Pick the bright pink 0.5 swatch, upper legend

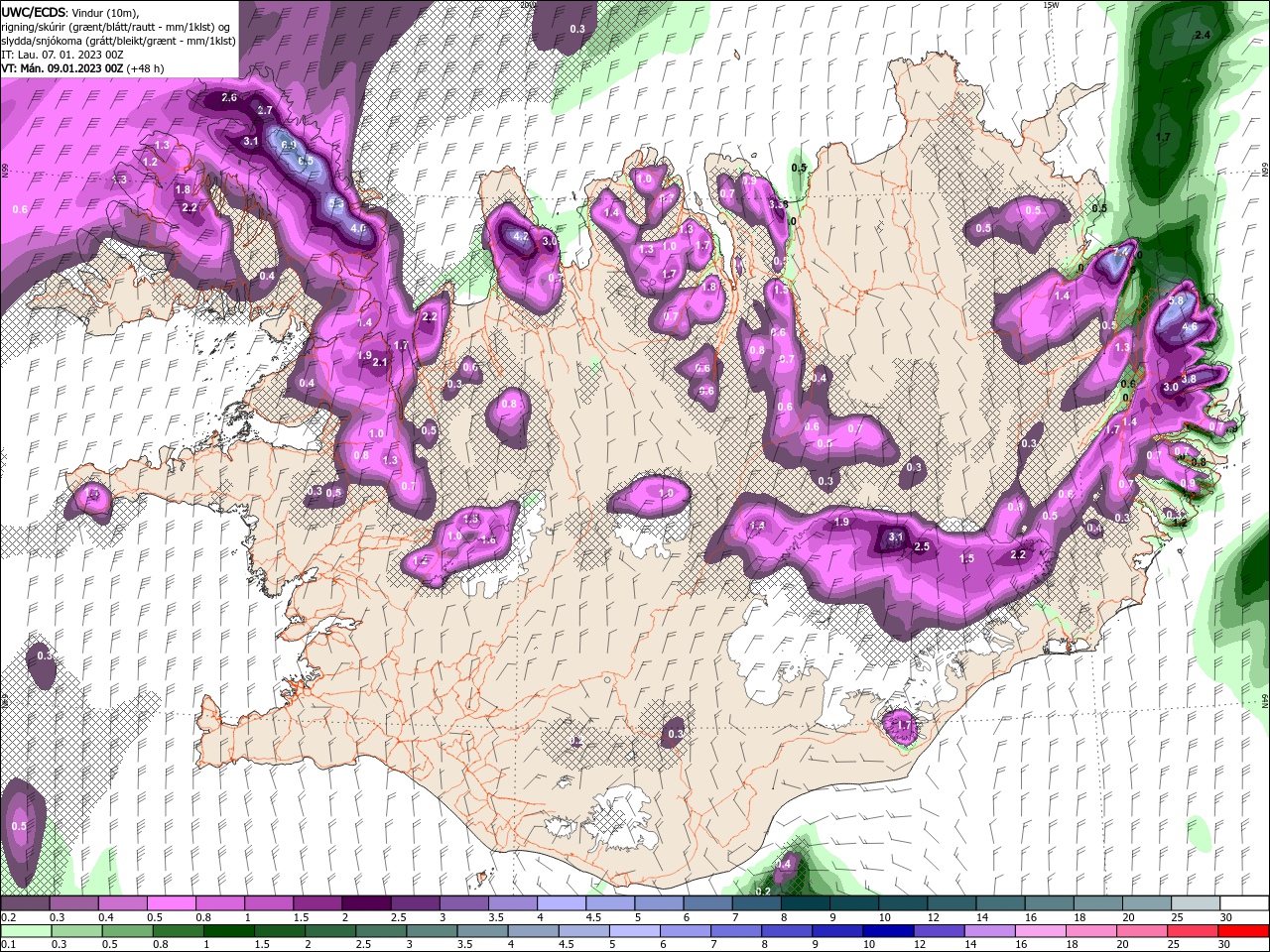(x=171, y=903)
